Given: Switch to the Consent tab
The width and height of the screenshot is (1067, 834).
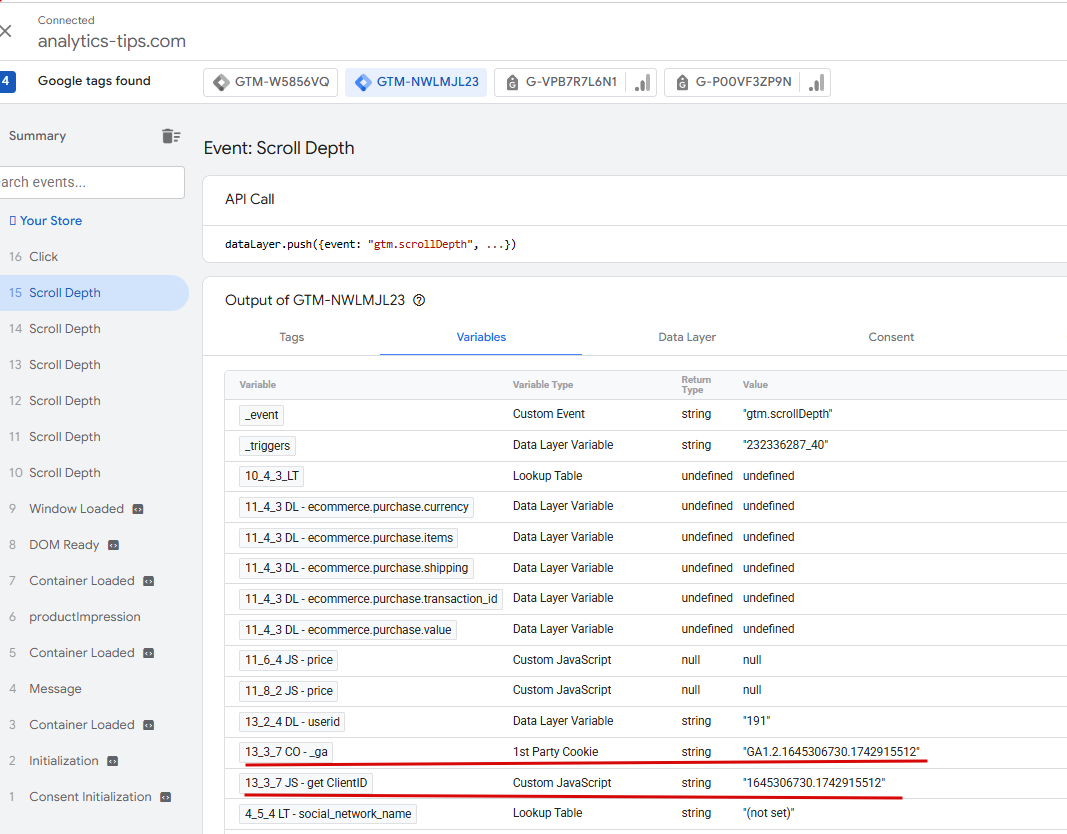Looking at the screenshot, I should point(891,337).
